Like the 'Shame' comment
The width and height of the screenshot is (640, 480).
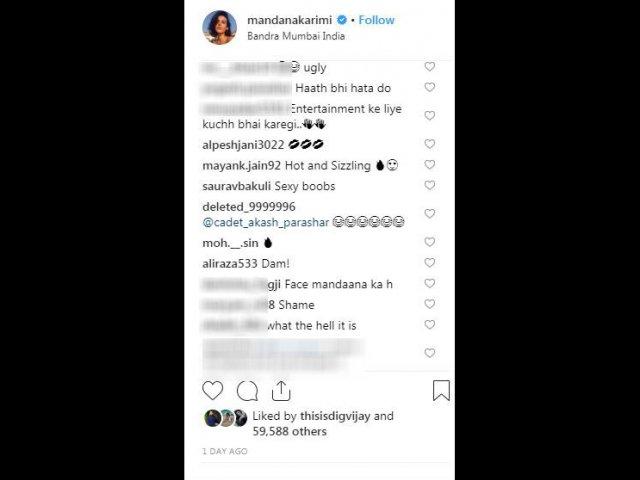pos(429,304)
